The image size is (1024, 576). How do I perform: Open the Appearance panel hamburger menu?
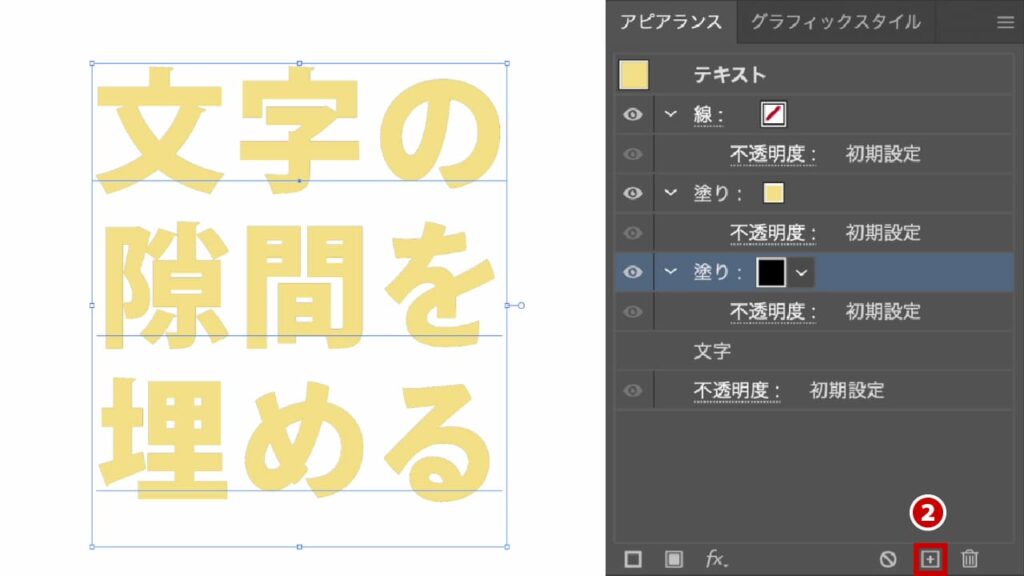point(1005,22)
